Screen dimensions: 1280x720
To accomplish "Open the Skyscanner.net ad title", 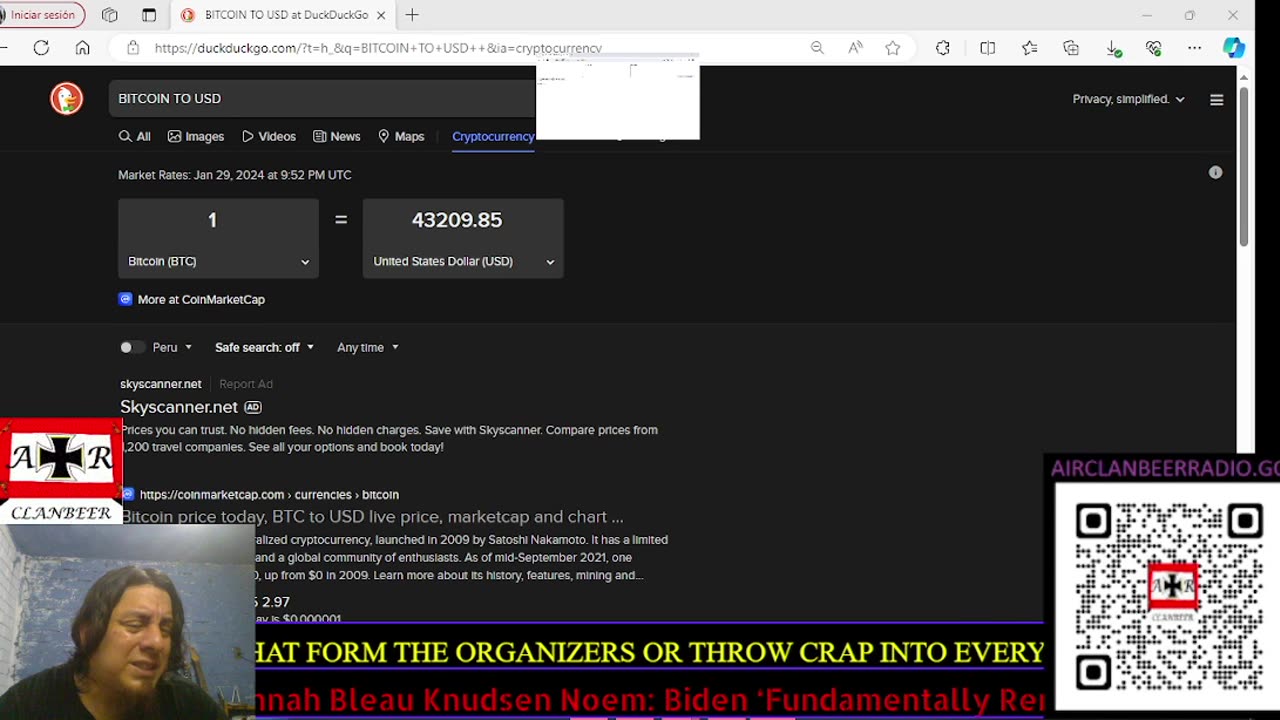I will 179,407.
